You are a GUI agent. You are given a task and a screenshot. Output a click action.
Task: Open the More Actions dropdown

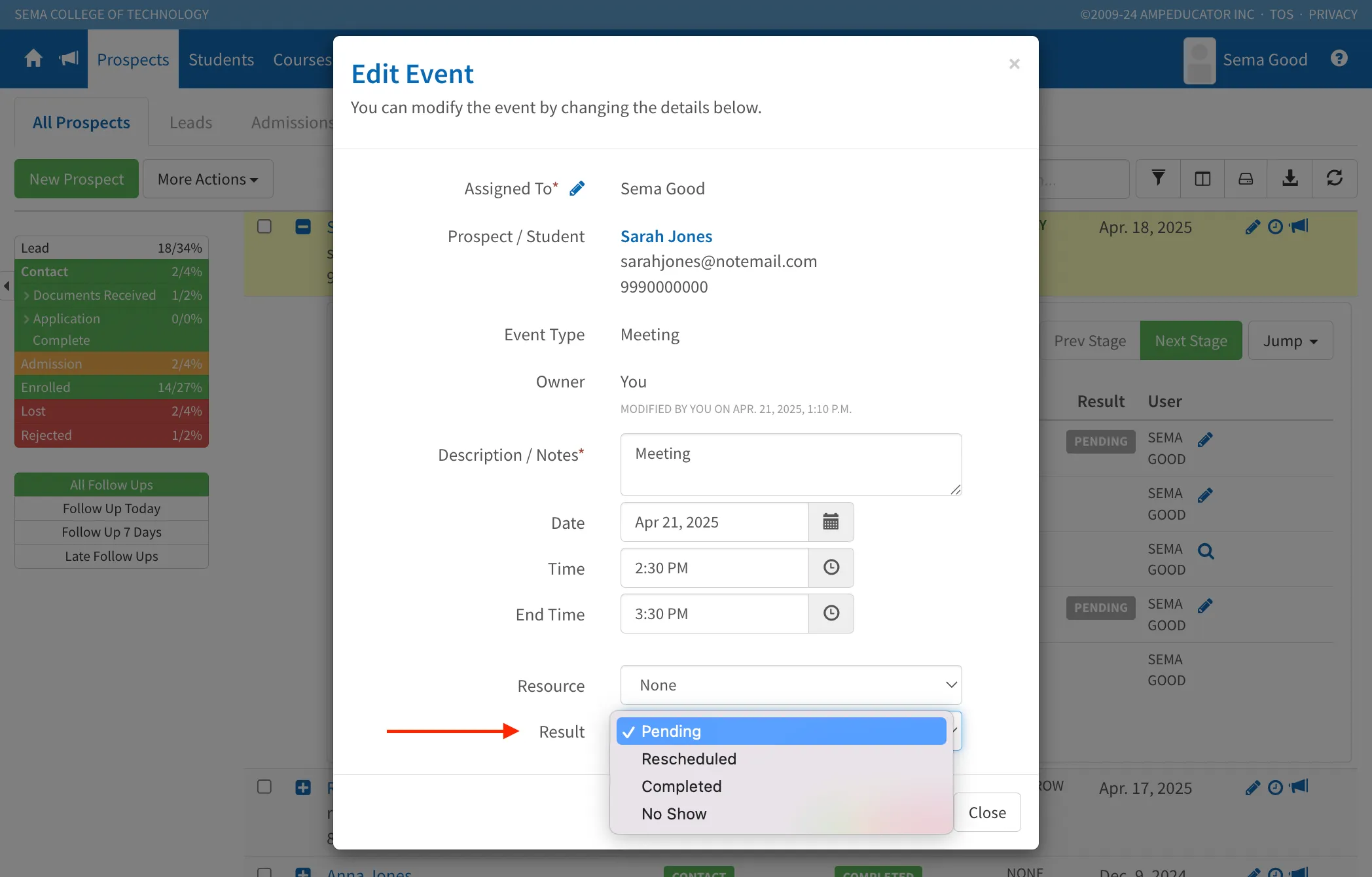(x=208, y=179)
